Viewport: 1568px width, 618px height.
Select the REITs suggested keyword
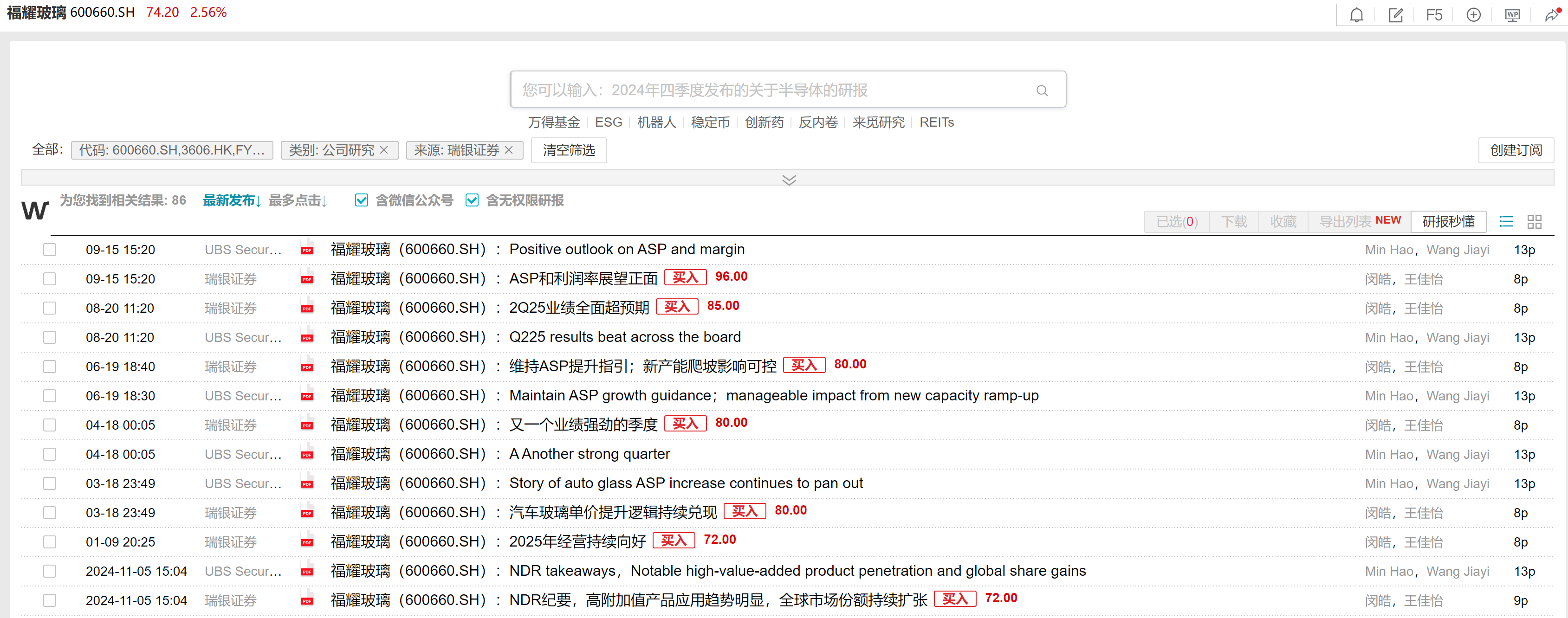pos(936,122)
